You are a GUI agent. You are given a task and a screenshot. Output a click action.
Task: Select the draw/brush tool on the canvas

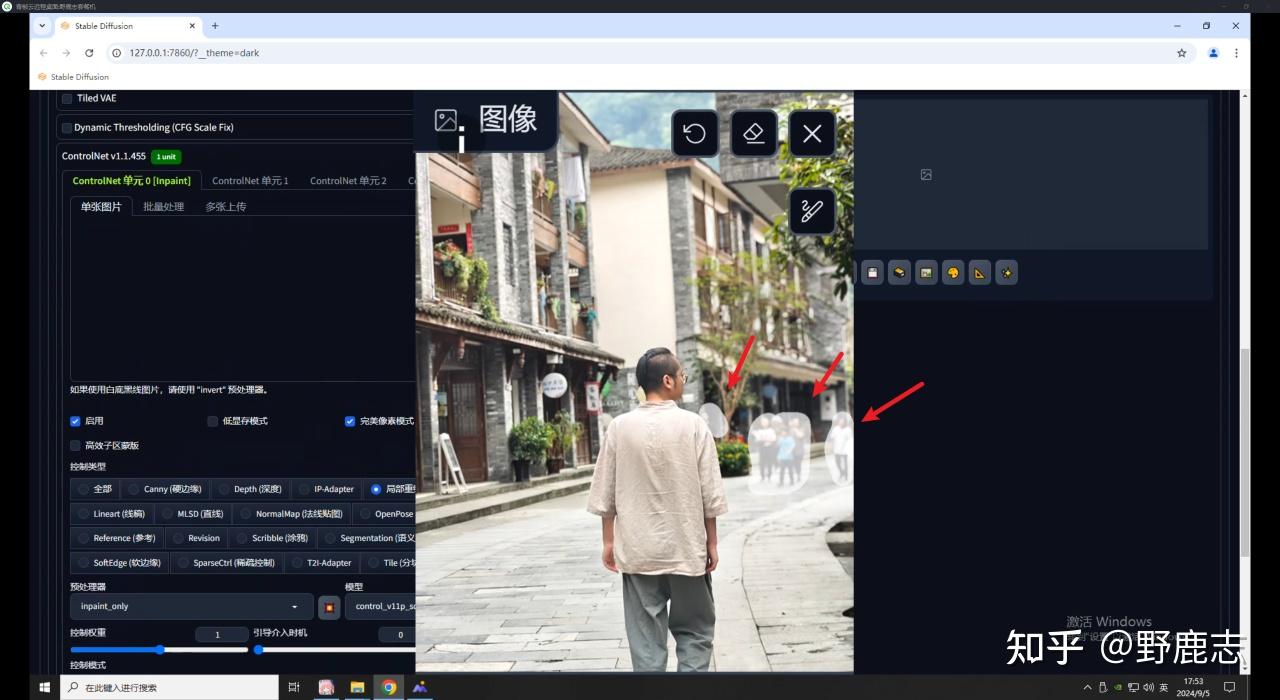[812, 211]
